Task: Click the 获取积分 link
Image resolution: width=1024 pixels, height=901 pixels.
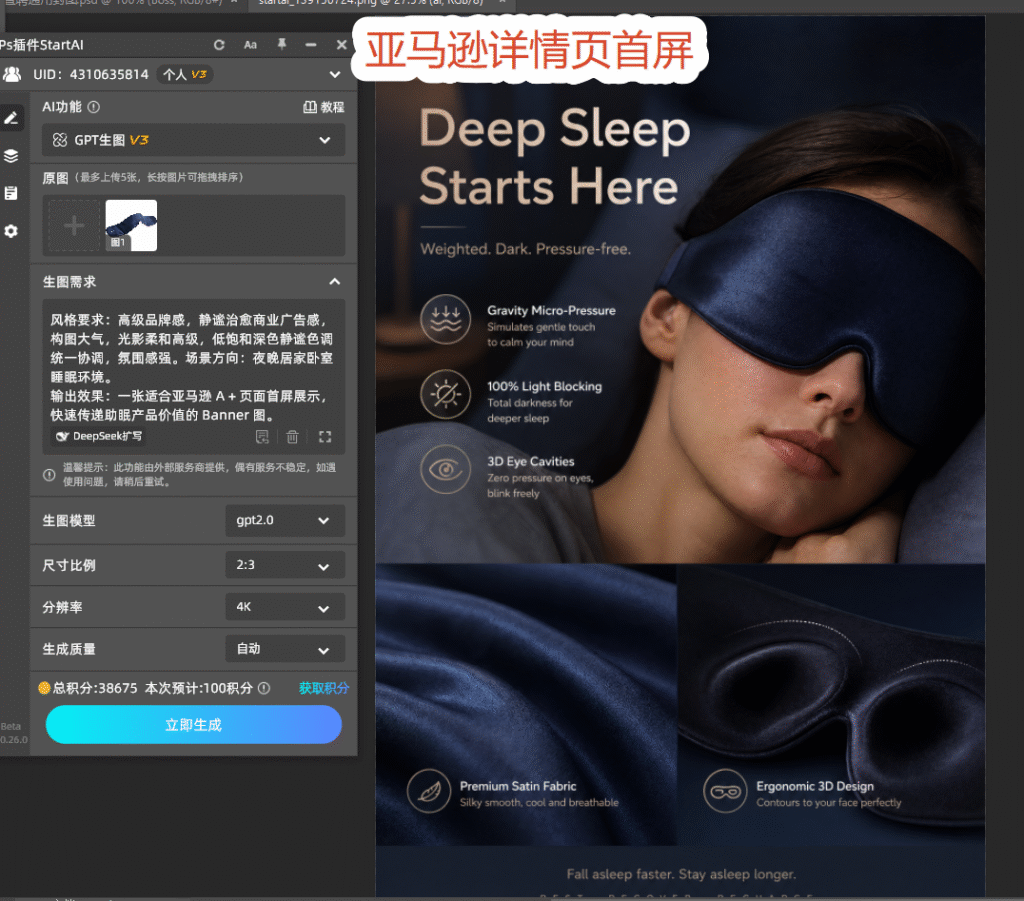Action: pyautogui.click(x=324, y=688)
